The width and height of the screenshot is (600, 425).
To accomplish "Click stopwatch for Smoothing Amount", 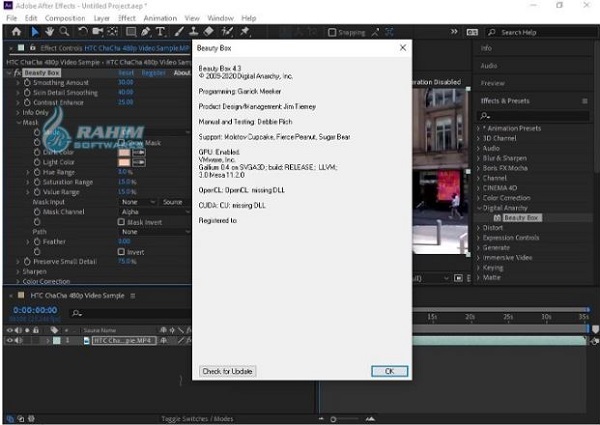I will point(27,83).
